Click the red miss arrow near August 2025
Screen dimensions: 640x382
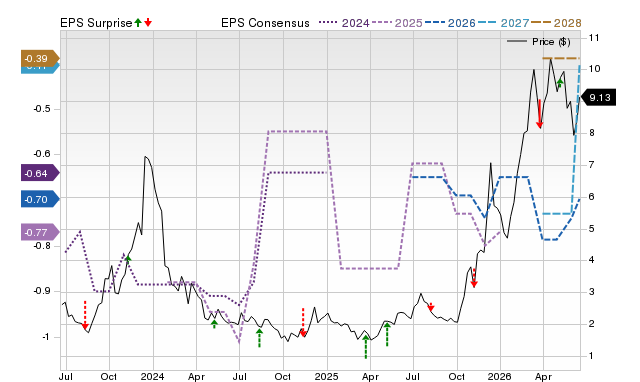pos(431,306)
